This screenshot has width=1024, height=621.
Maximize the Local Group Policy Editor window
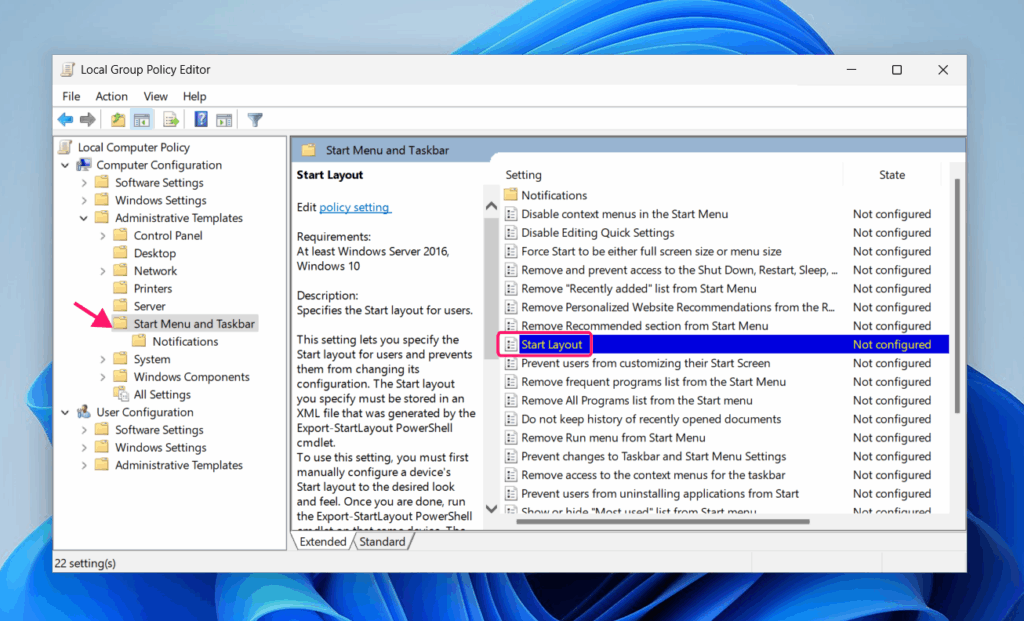897,69
